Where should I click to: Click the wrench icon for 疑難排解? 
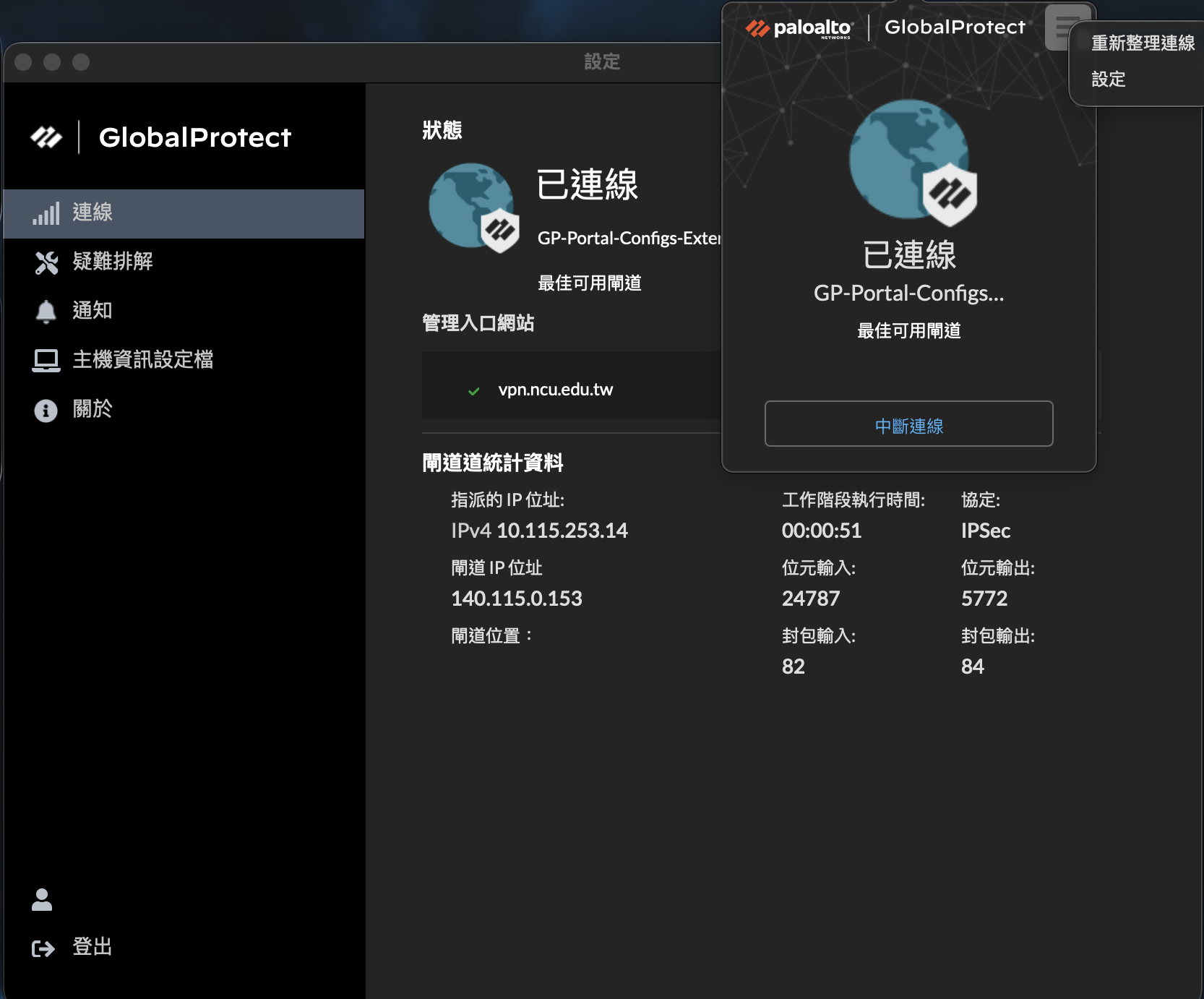click(46, 262)
